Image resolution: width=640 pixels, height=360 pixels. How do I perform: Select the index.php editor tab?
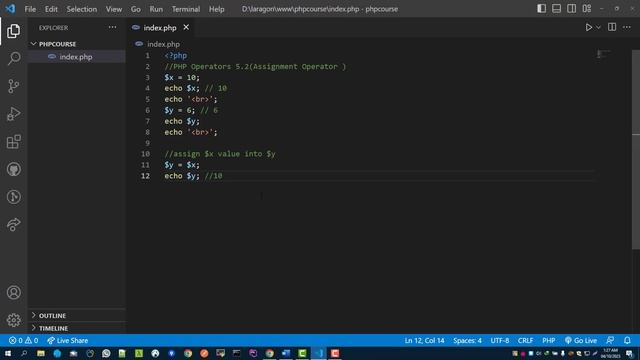(160, 28)
